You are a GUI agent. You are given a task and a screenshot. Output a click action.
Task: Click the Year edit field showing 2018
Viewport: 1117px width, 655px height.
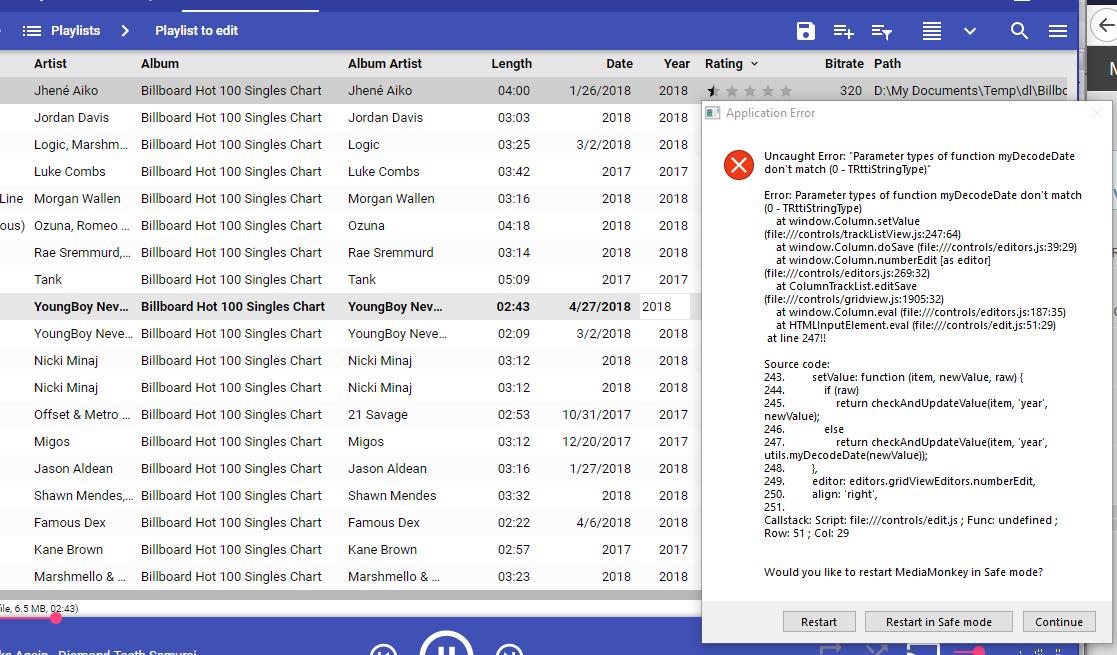point(664,307)
